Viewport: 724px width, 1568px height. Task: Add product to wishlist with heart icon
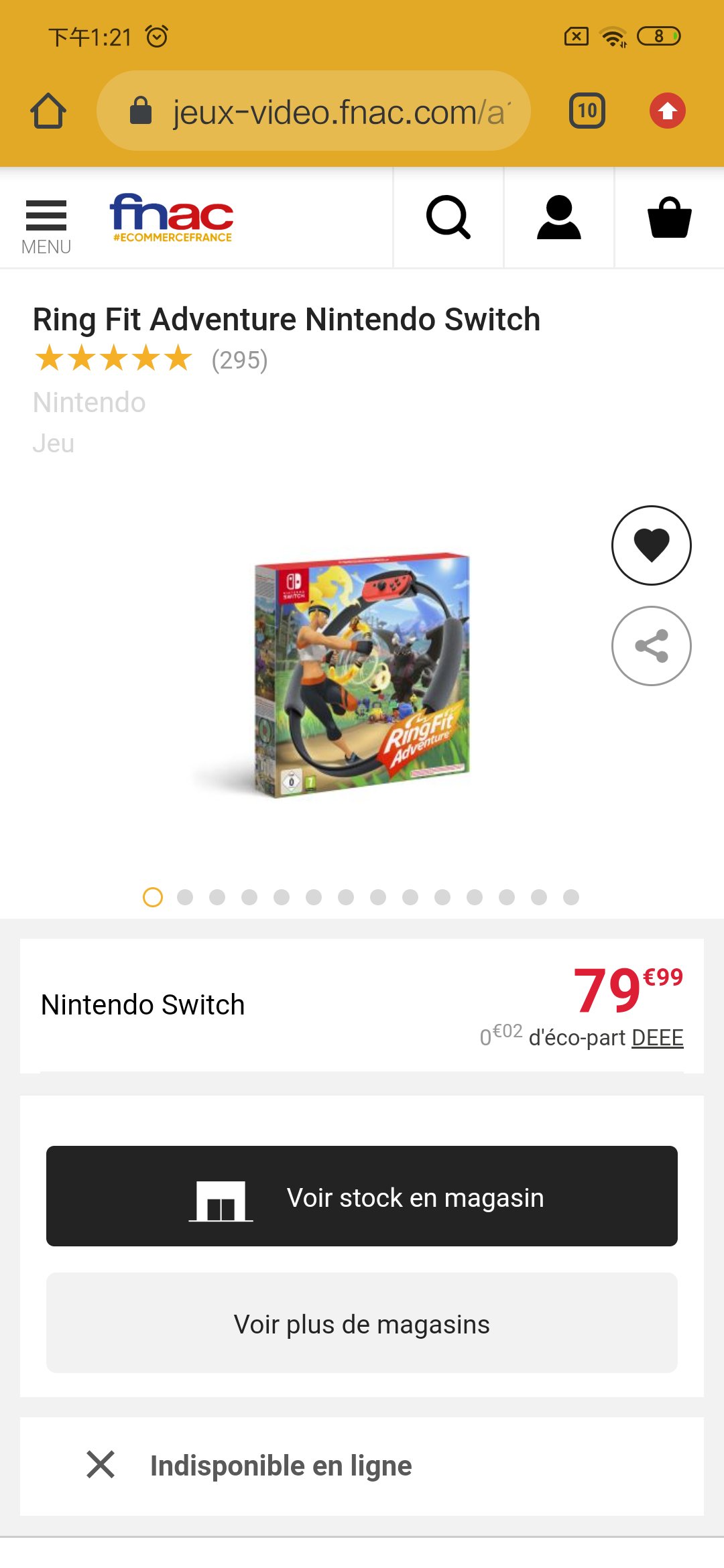(x=651, y=545)
